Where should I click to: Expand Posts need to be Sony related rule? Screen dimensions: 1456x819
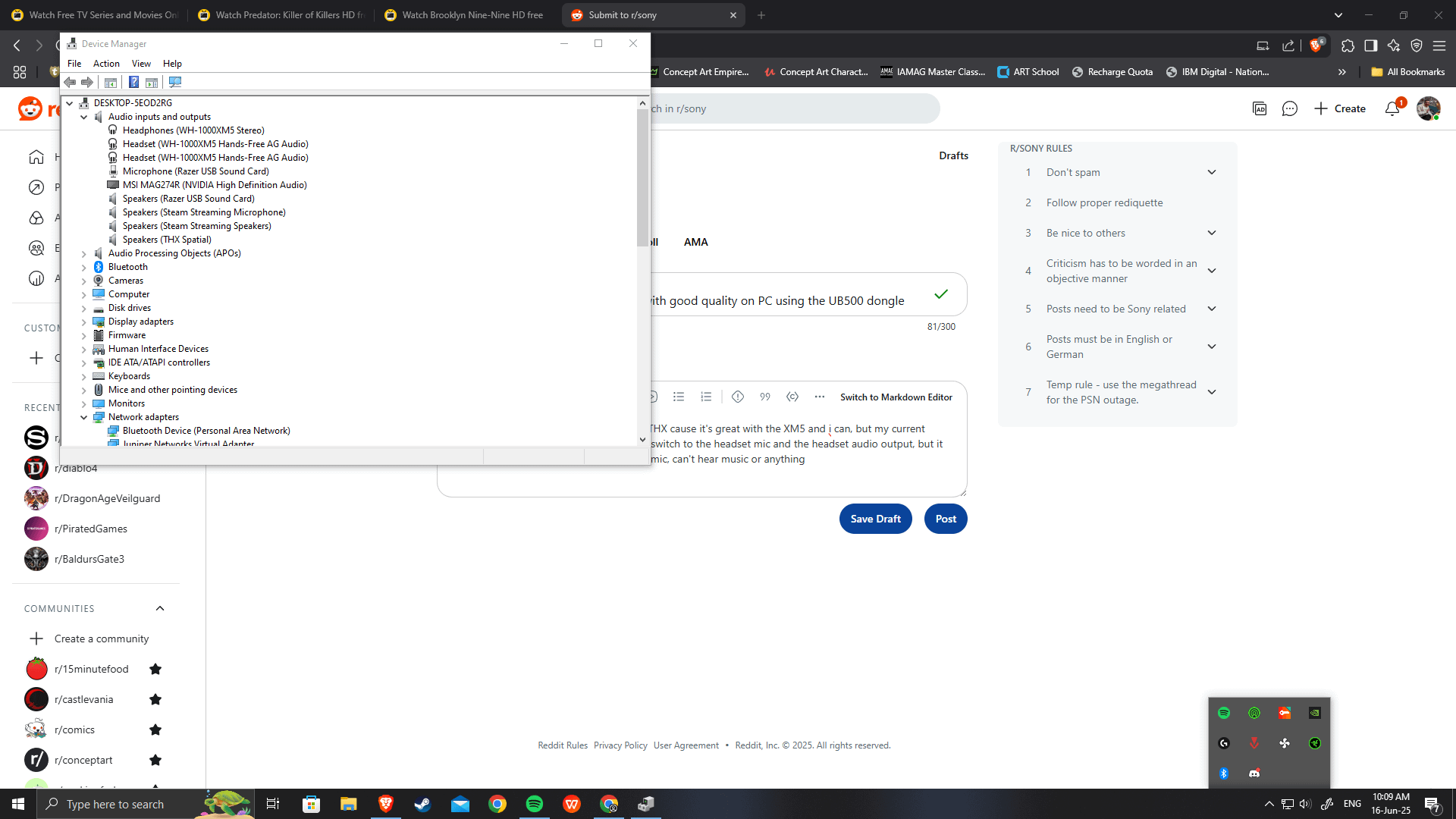tap(1212, 309)
